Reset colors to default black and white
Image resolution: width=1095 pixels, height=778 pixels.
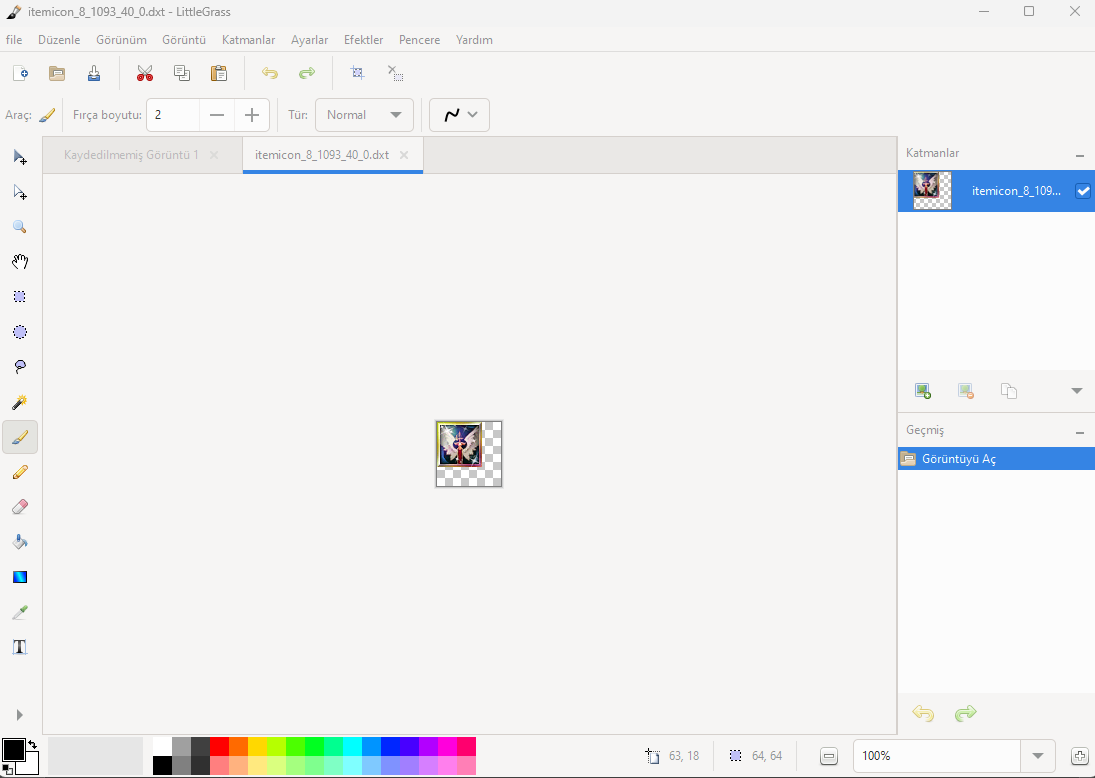pos(7,770)
